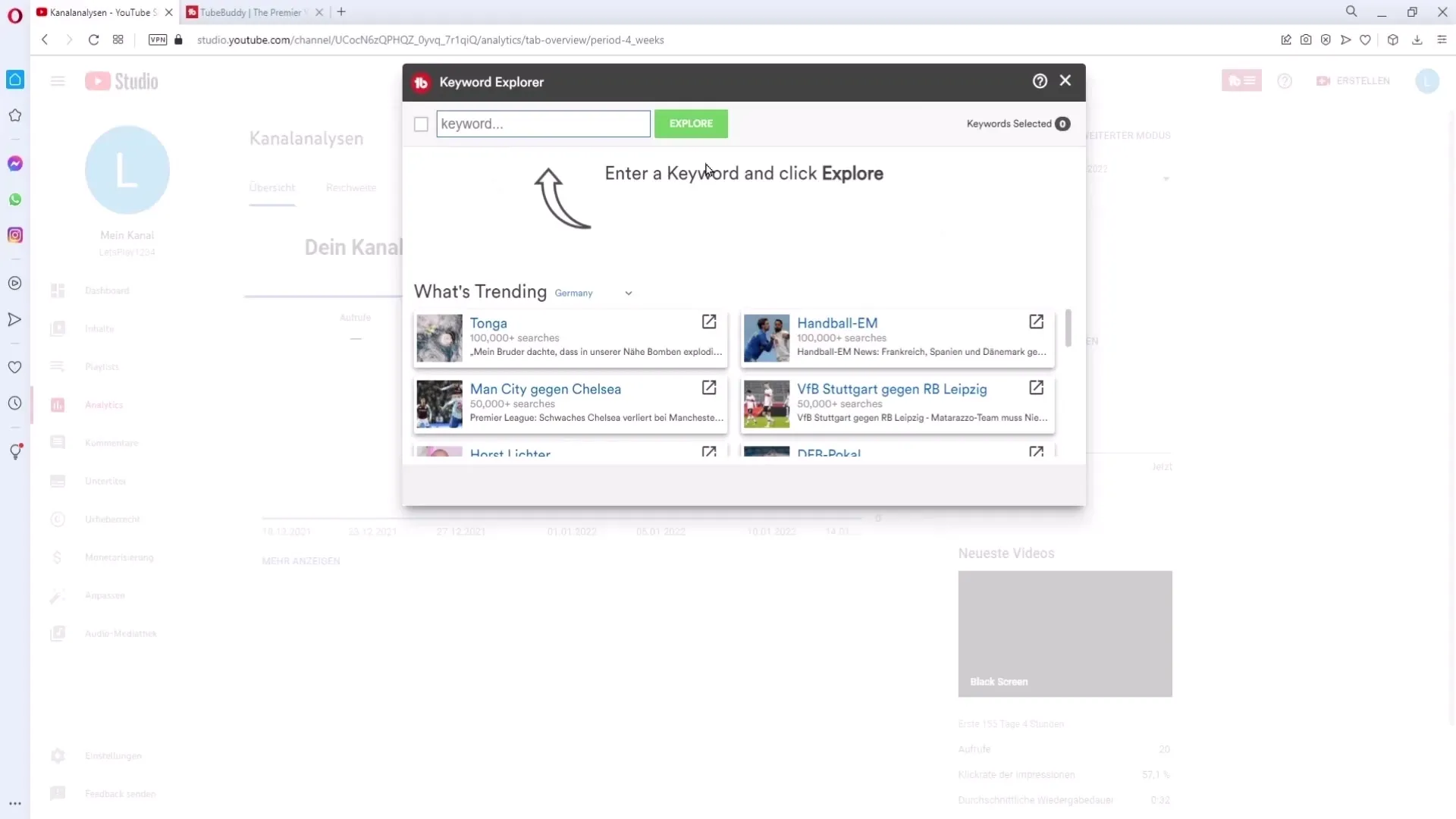Open Inhalte in Studio sidebar

(99, 328)
